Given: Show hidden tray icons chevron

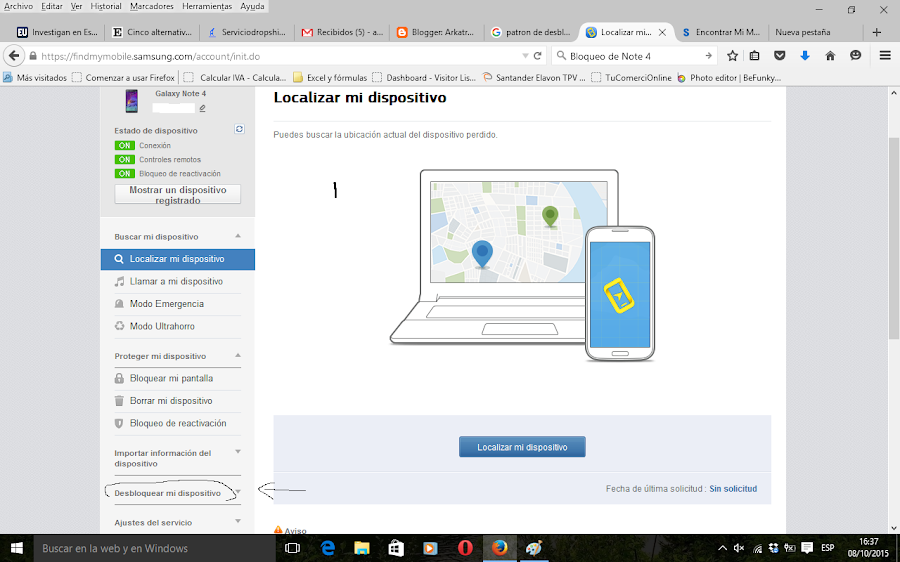Looking at the screenshot, I should coord(722,548).
